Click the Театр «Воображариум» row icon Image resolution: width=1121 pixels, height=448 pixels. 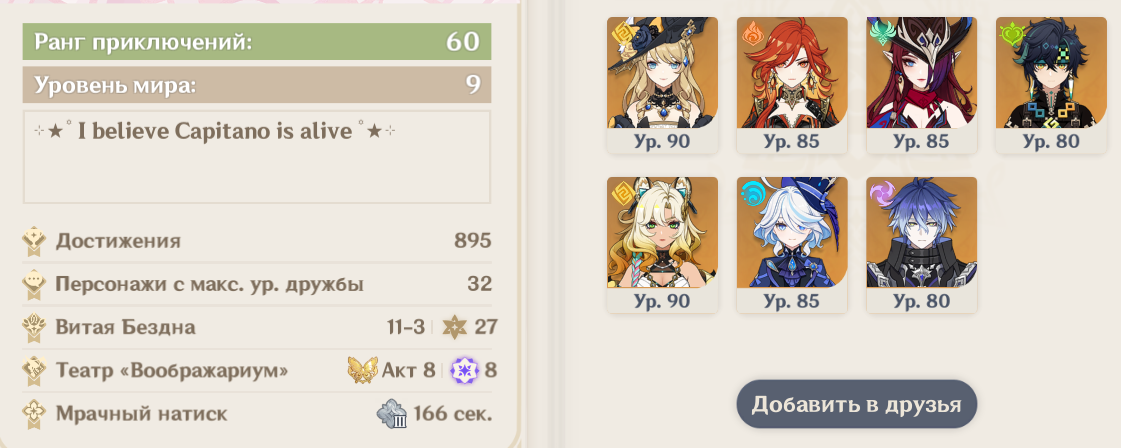34,371
